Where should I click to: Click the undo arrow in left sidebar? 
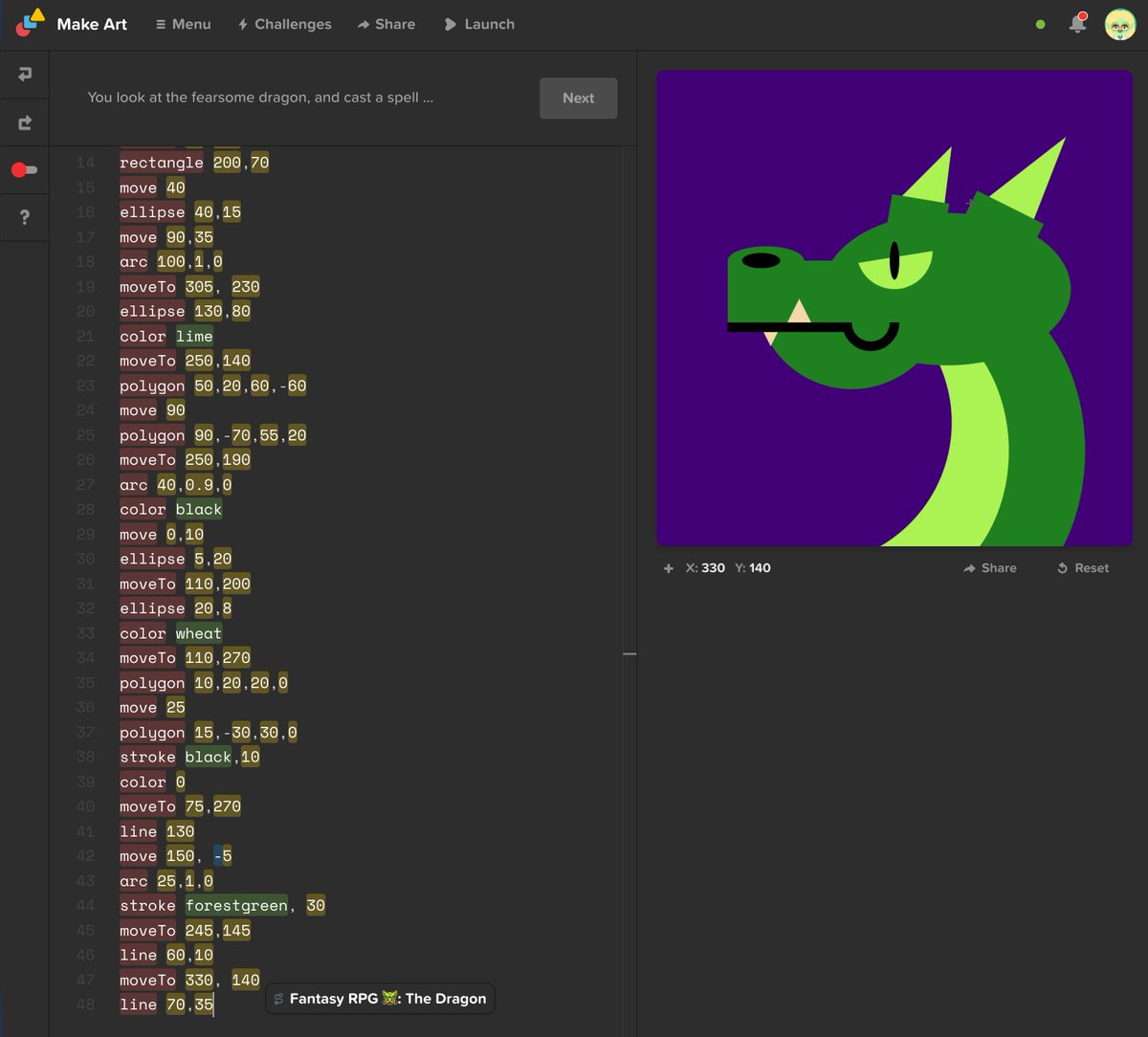pyautogui.click(x=25, y=74)
